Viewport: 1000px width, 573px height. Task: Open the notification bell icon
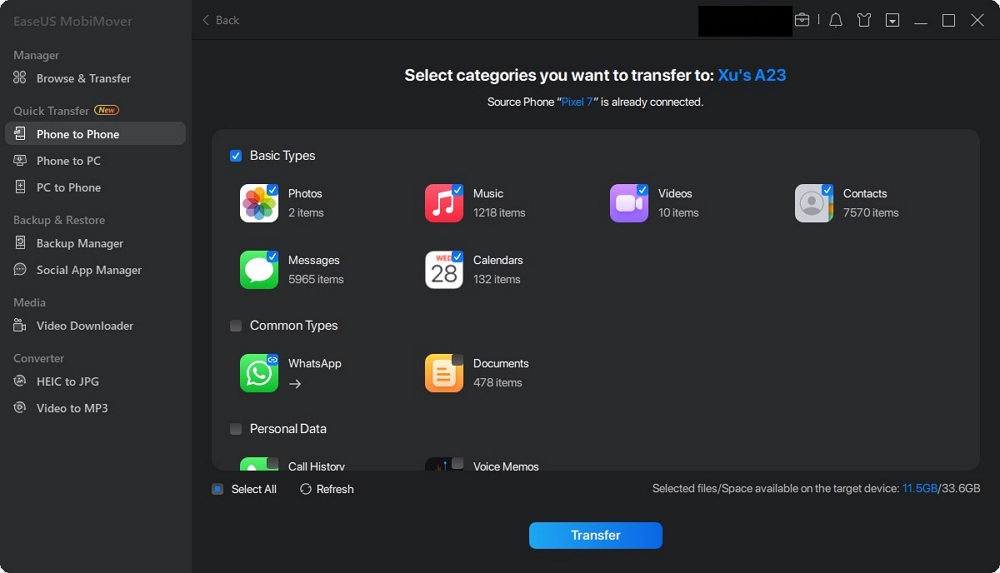(x=836, y=20)
